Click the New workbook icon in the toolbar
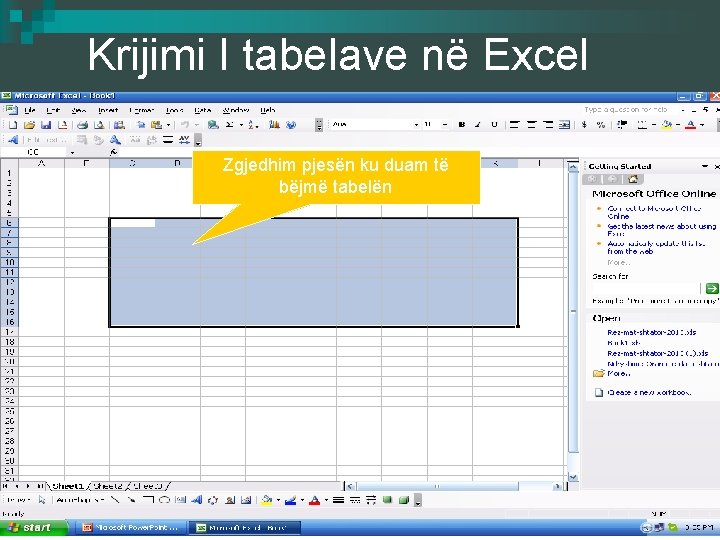Image resolution: width=720 pixels, height=540 pixels. coord(13,125)
